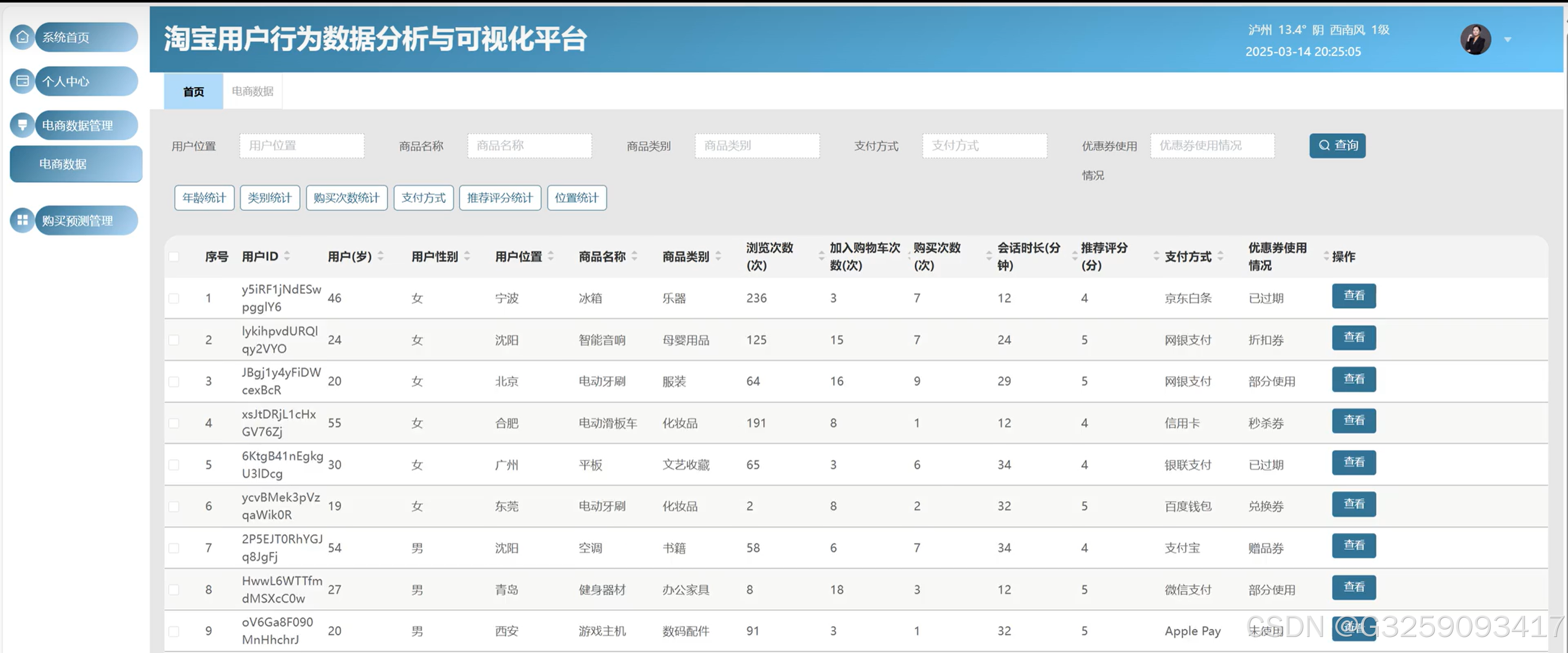
Task: Click user ID y5iRF1jNdESwpgglY6
Action: click(281, 298)
